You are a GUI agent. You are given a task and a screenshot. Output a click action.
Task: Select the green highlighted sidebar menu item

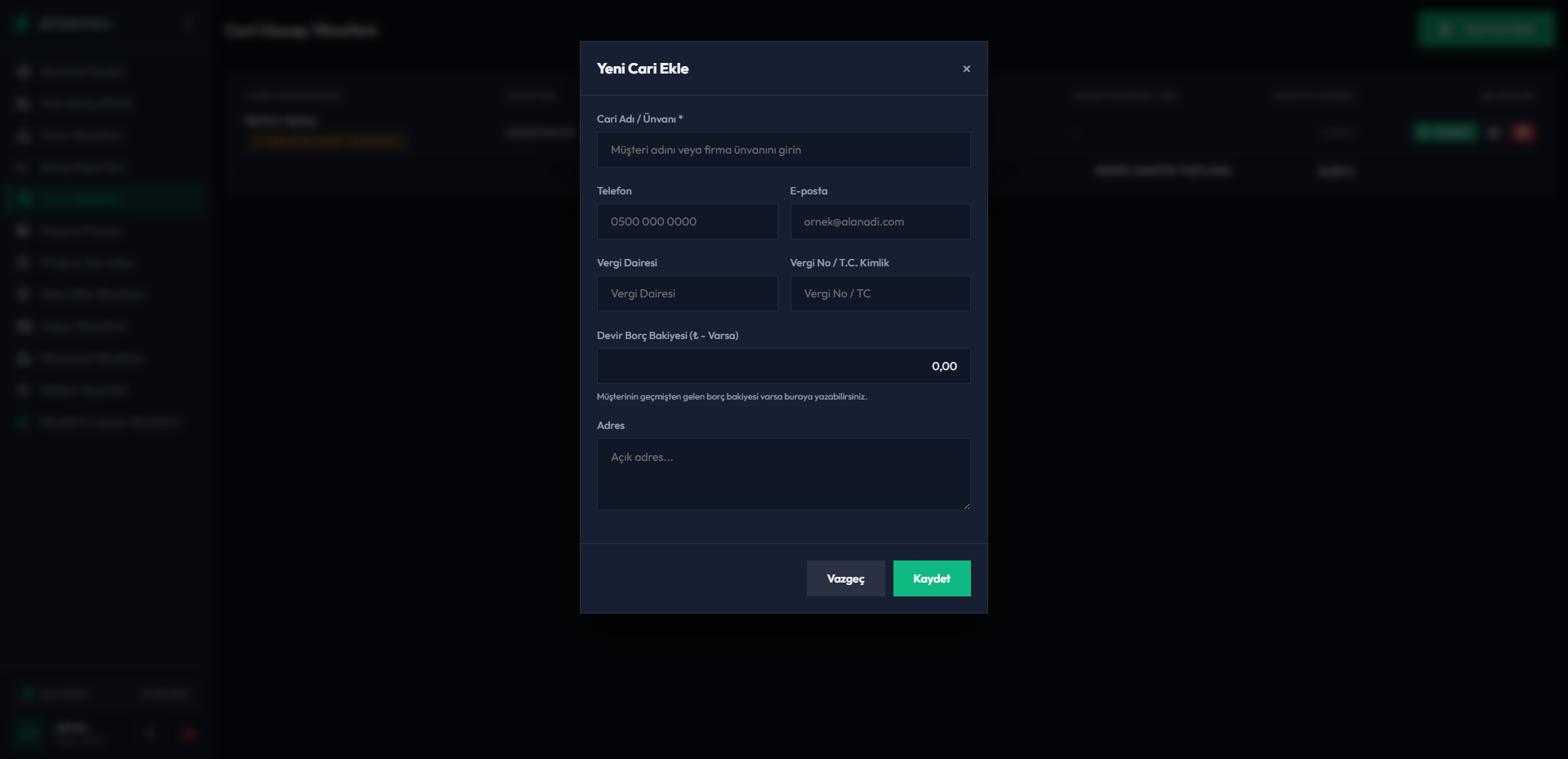(105, 199)
